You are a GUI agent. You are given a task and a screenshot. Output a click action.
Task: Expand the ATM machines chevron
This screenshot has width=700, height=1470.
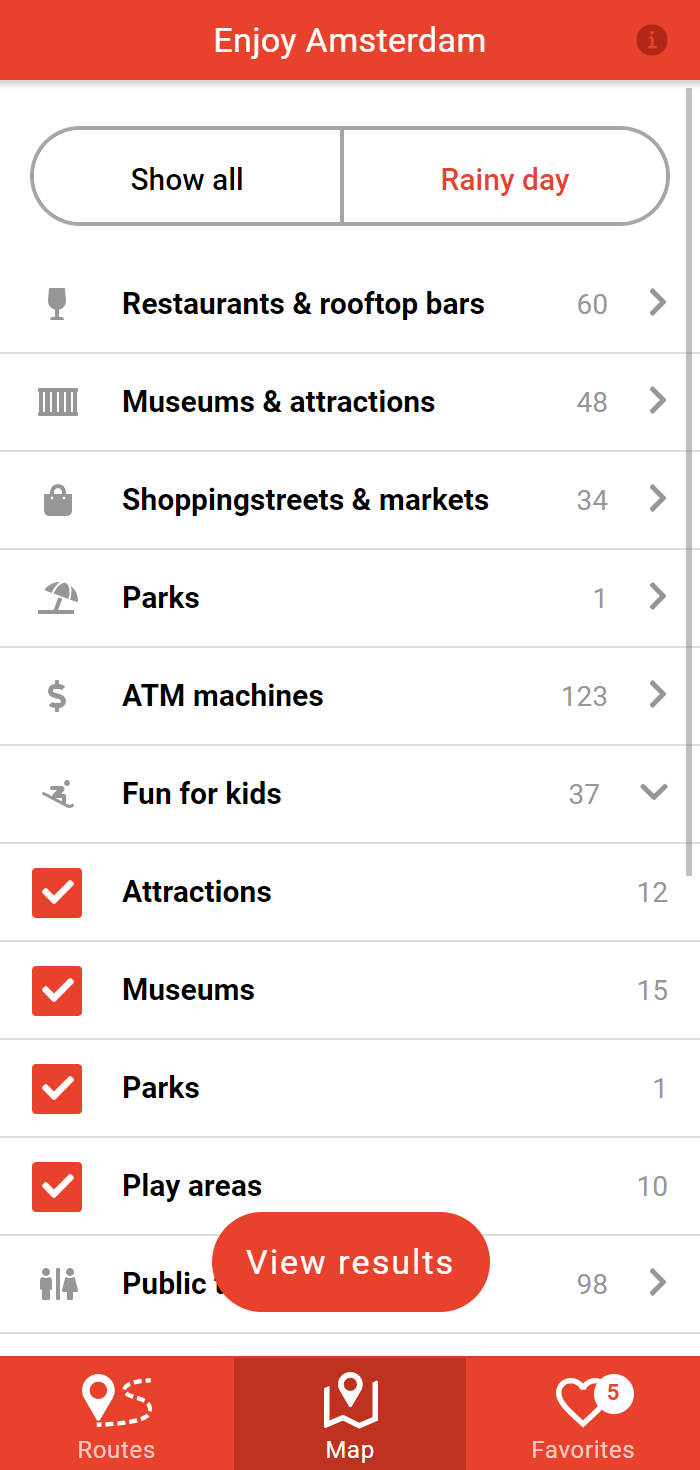click(x=657, y=695)
